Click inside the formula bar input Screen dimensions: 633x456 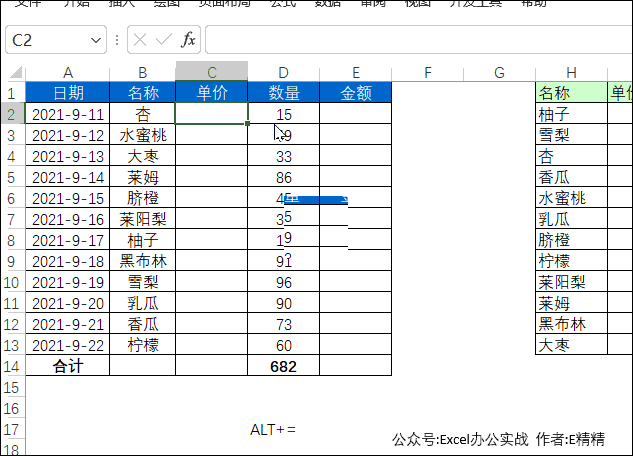tap(419, 40)
